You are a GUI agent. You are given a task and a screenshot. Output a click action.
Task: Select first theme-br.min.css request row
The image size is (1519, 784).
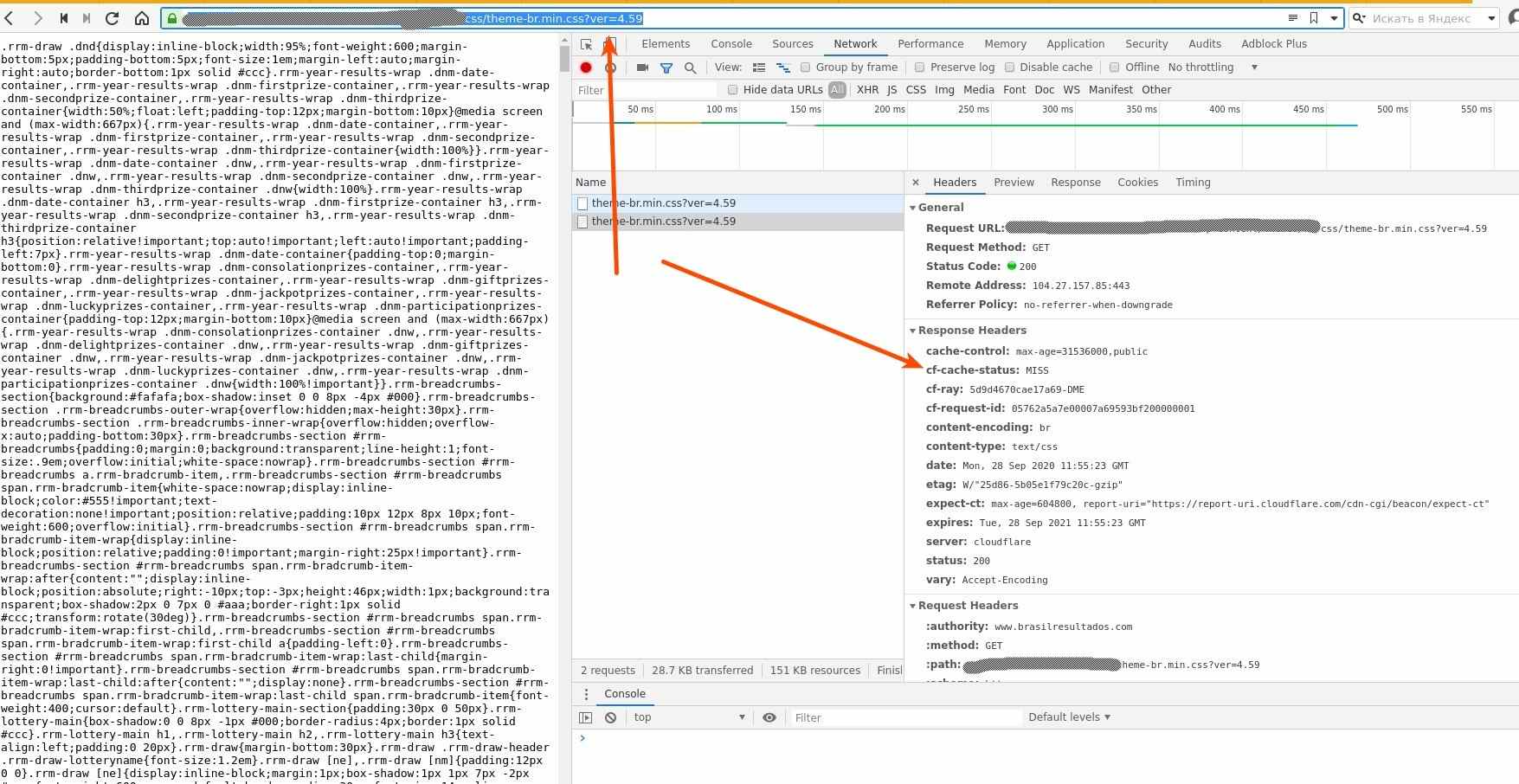pyautogui.click(x=738, y=203)
